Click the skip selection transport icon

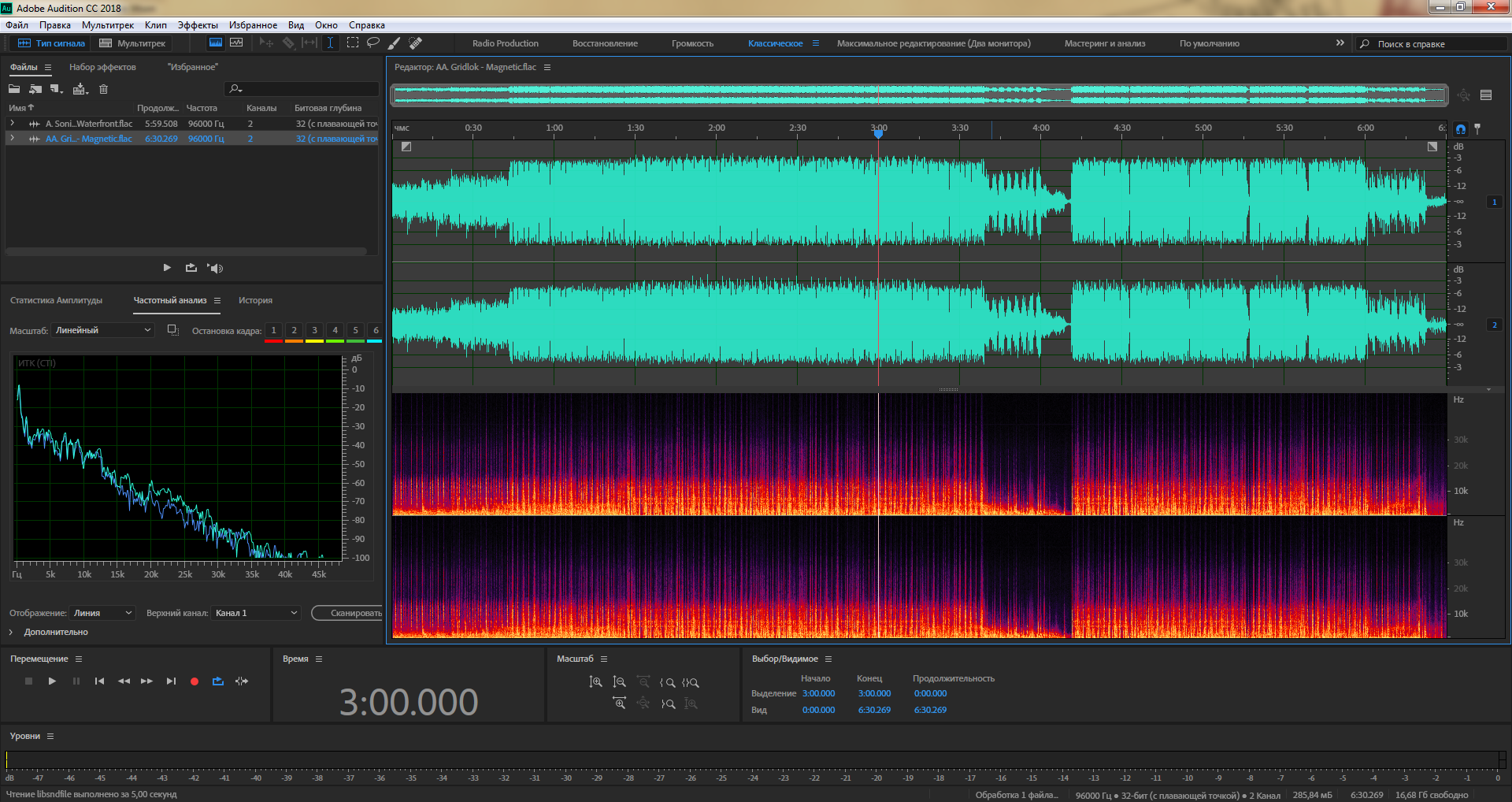click(242, 681)
